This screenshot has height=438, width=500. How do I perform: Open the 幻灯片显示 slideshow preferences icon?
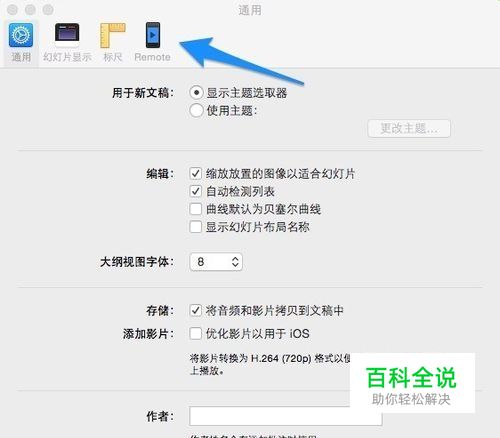click(67, 35)
